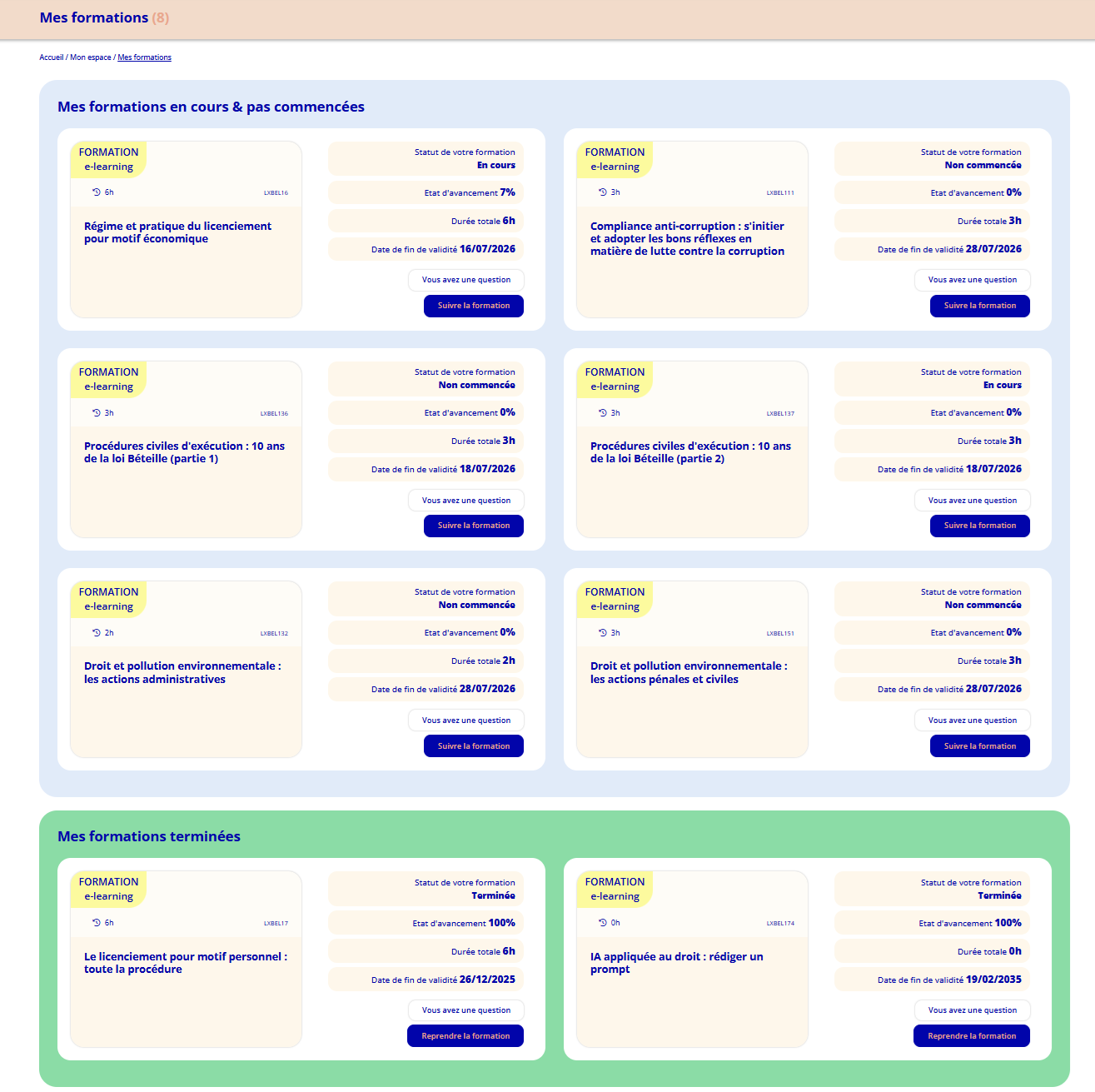Click the clock icon on IA appliquée au droit card

603,923
